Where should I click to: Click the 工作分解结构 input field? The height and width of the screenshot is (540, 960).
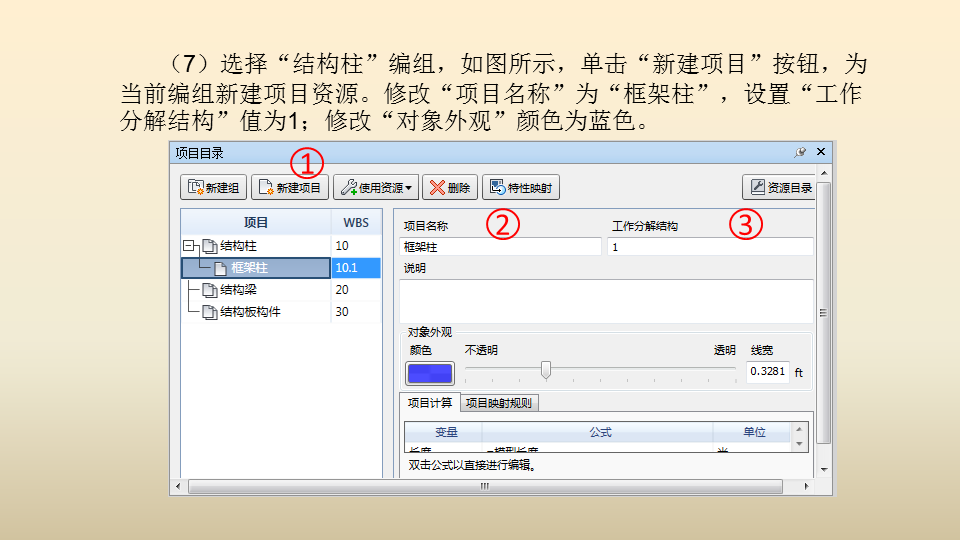point(710,247)
